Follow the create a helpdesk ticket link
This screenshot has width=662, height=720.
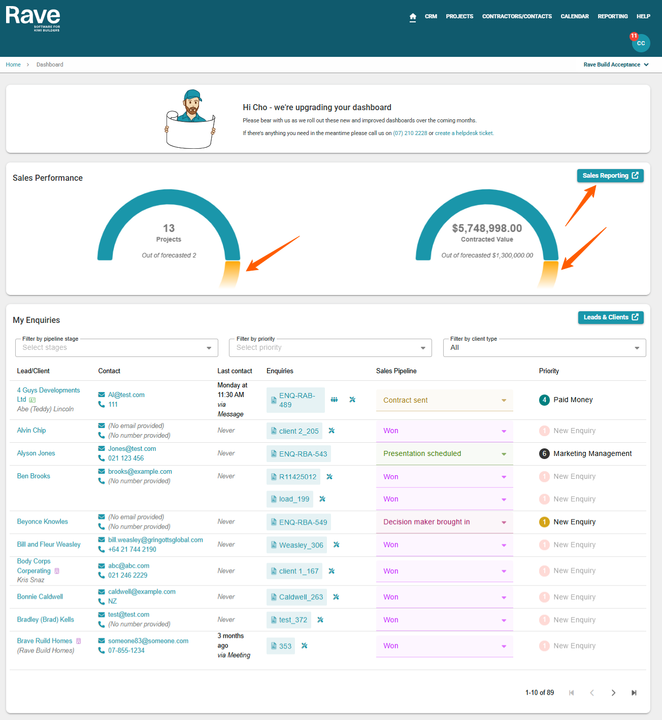tap(464, 133)
